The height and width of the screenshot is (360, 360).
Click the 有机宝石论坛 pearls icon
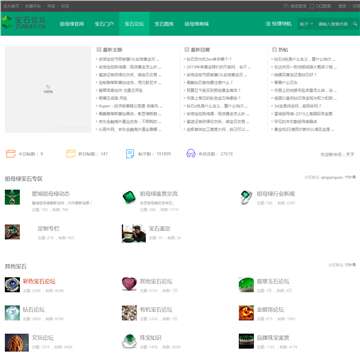129,313
